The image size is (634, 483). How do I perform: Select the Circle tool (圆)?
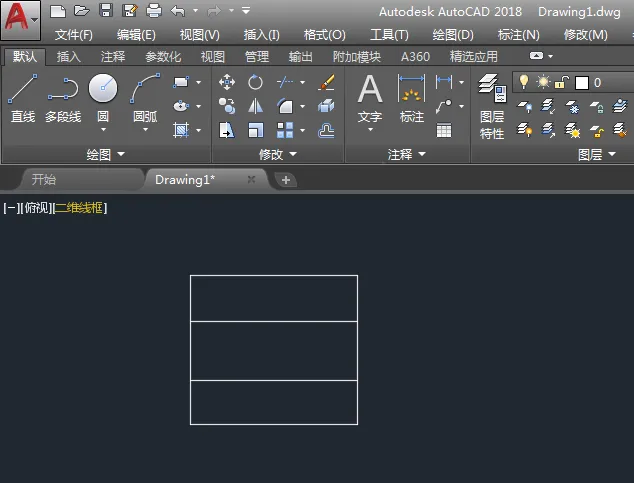[x=103, y=98]
